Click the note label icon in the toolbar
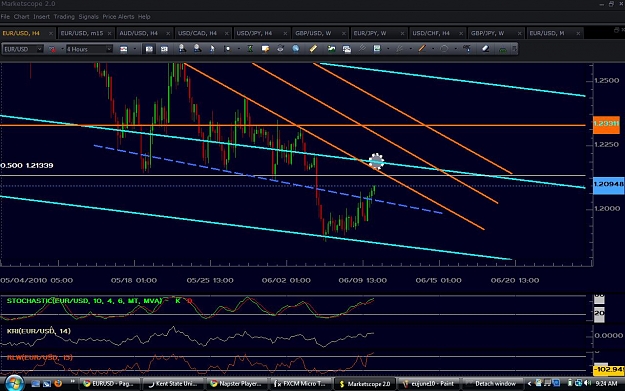 265,49
